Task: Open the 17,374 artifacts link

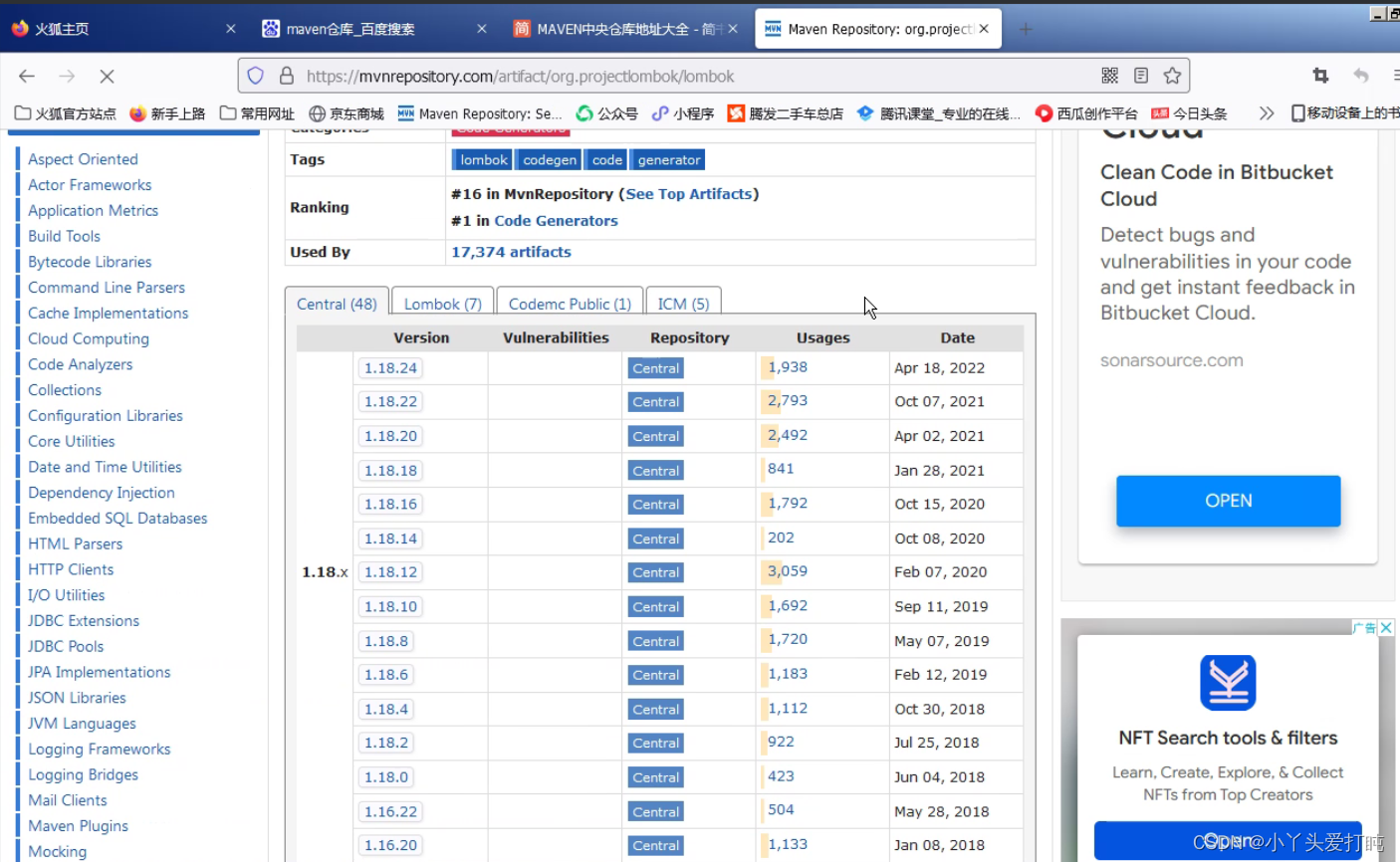Action: click(x=511, y=252)
